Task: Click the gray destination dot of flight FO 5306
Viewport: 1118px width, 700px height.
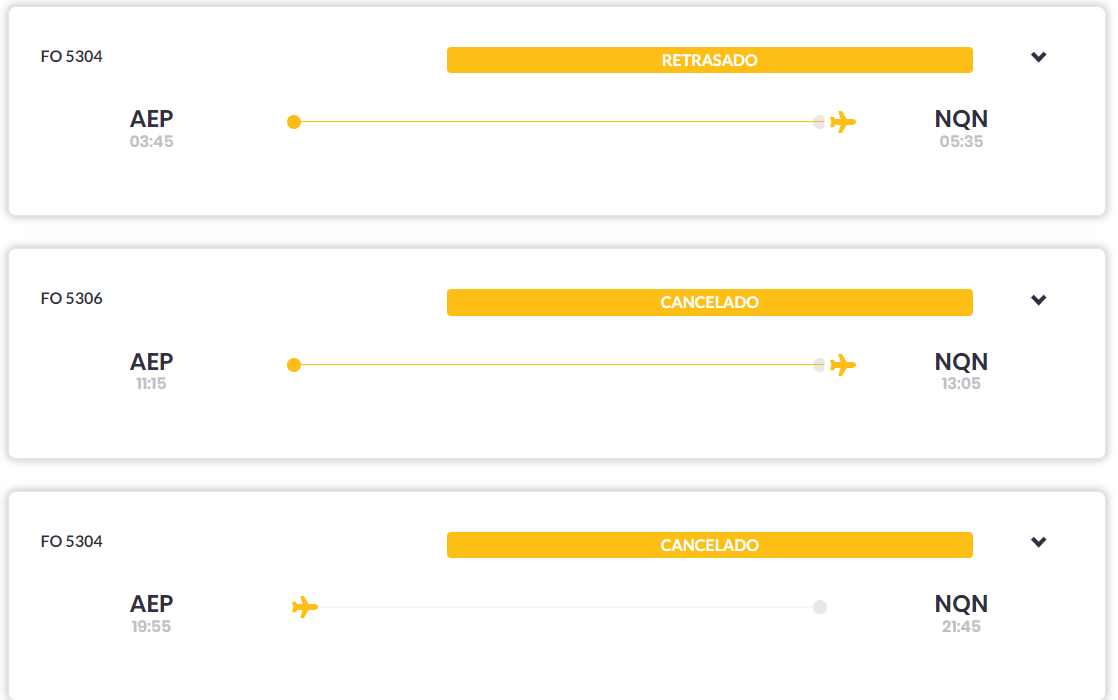Action: [820, 365]
